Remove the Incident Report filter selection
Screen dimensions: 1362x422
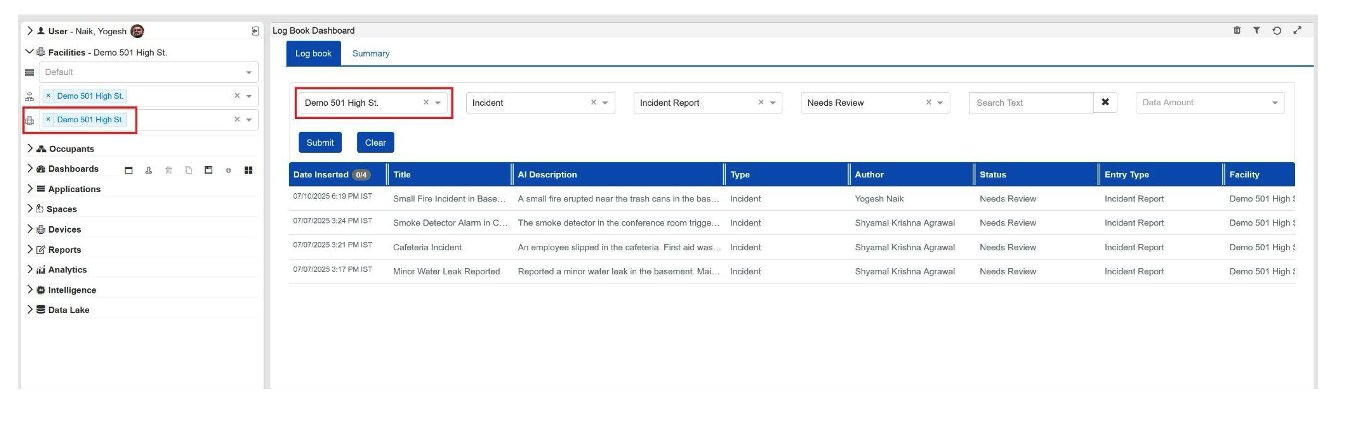click(x=760, y=103)
